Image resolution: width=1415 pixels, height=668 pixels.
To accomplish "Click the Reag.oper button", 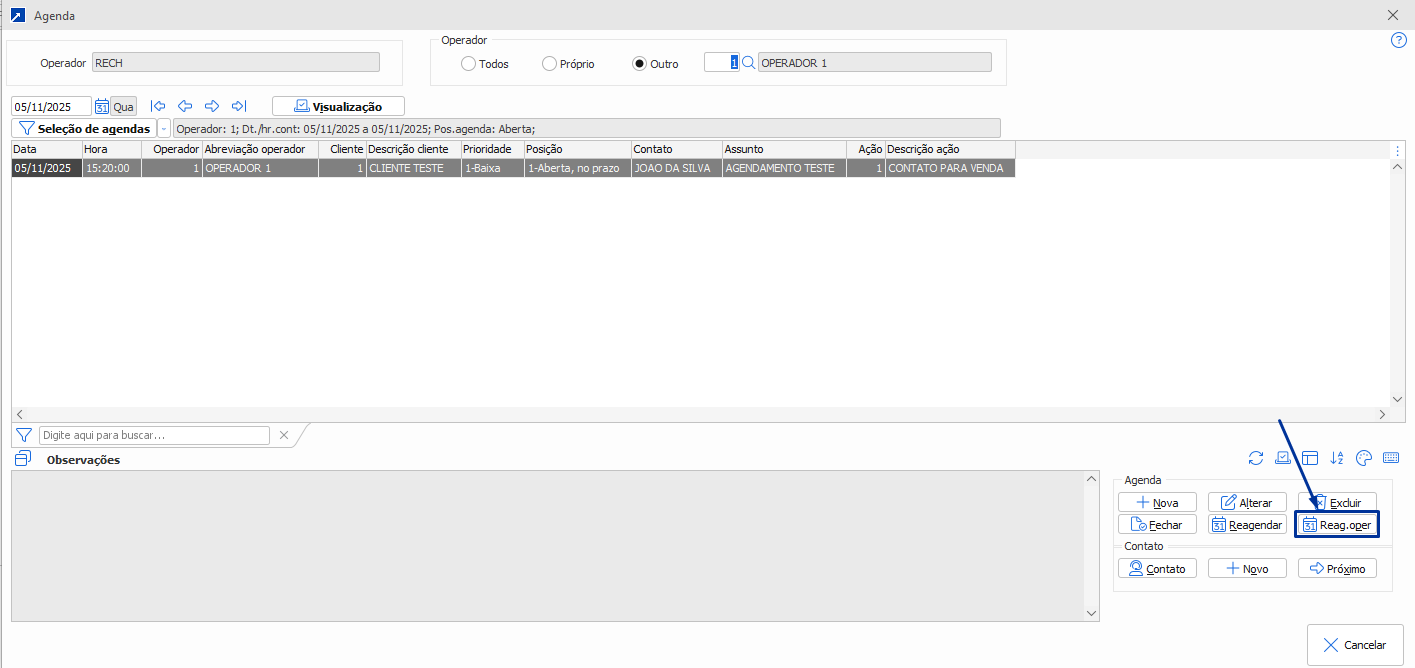I will [x=1337, y=524].
